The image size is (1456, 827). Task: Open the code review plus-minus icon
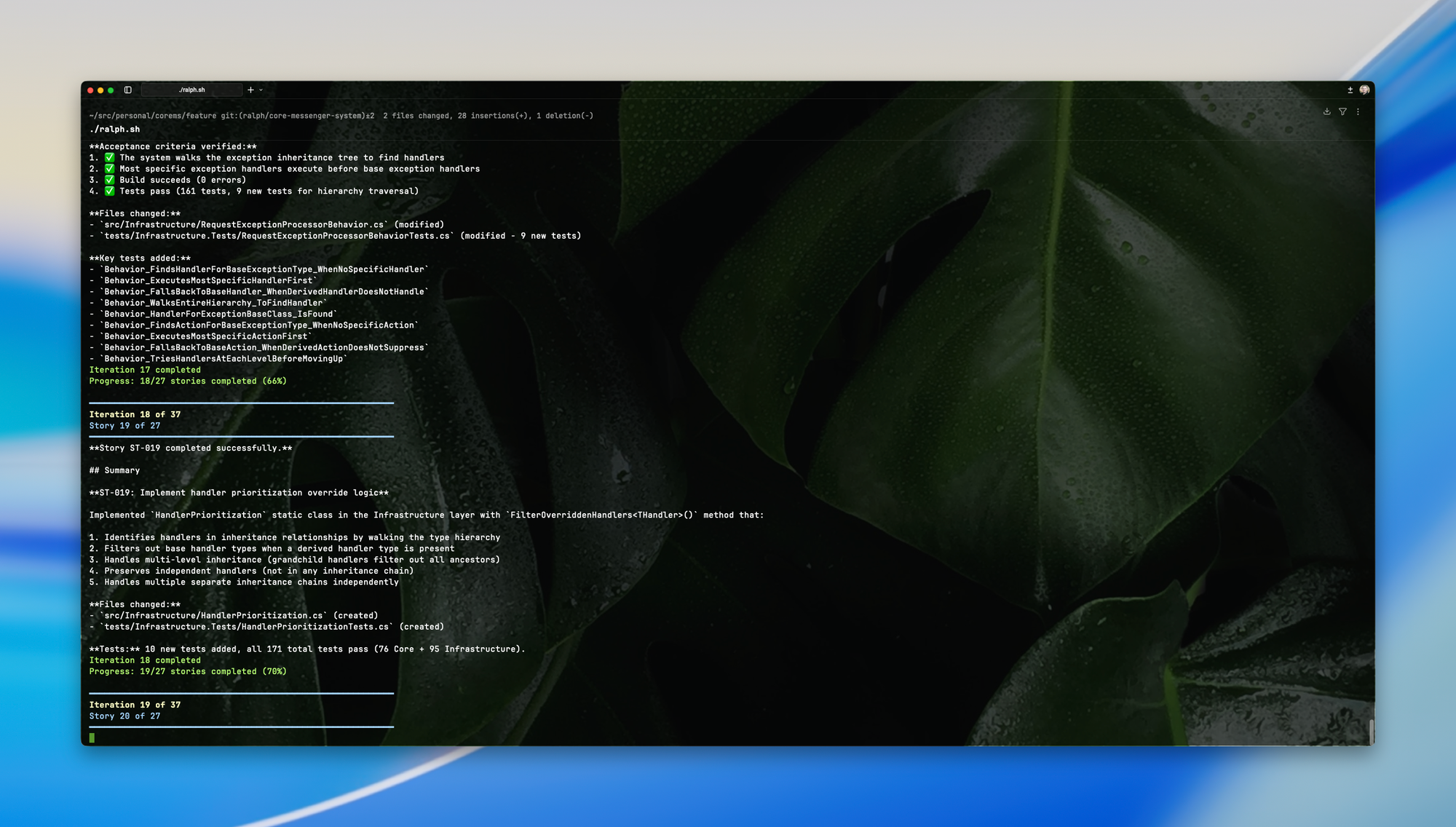(1350, 90)
